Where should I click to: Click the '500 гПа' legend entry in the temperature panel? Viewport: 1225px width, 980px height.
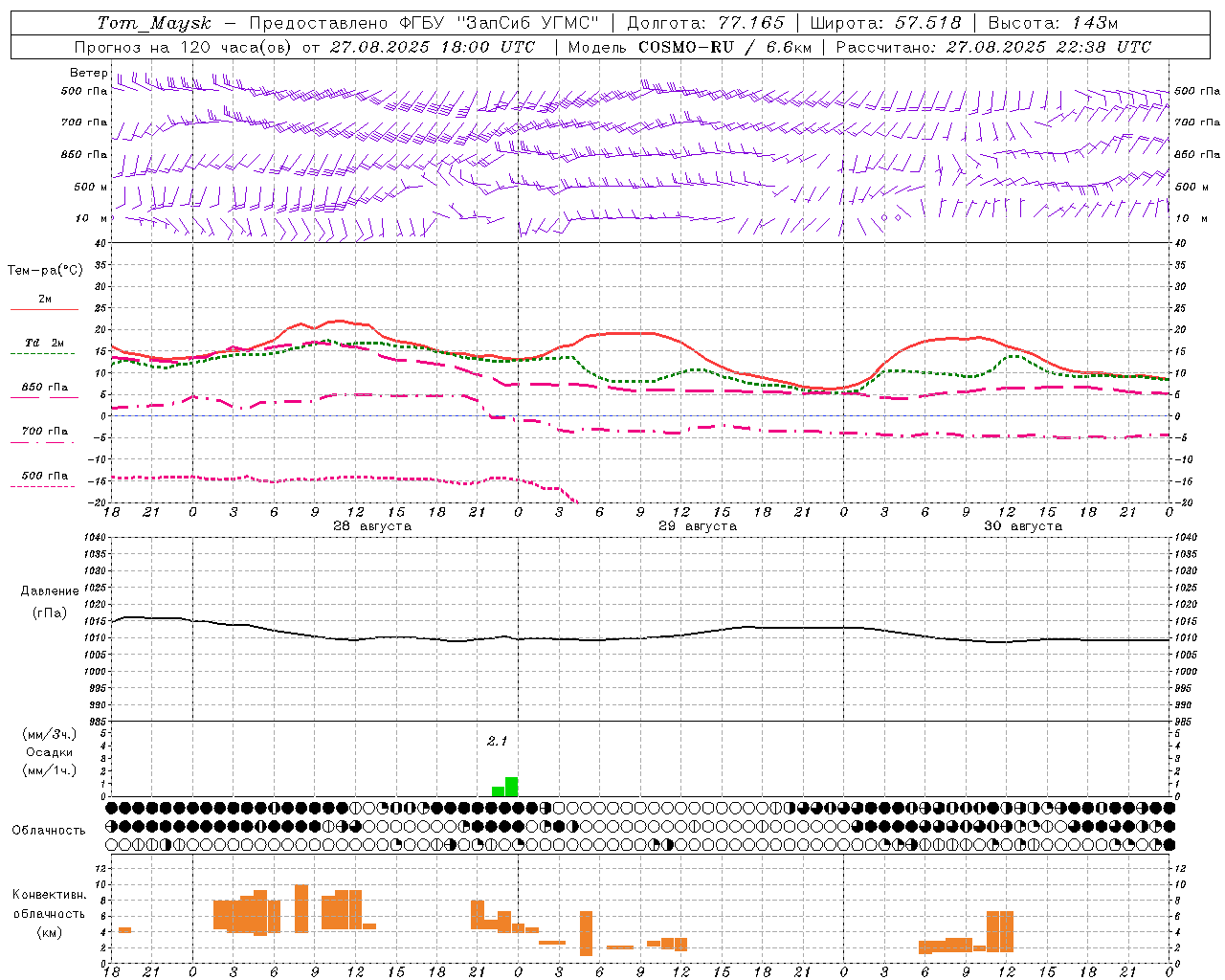pos(45,476)
